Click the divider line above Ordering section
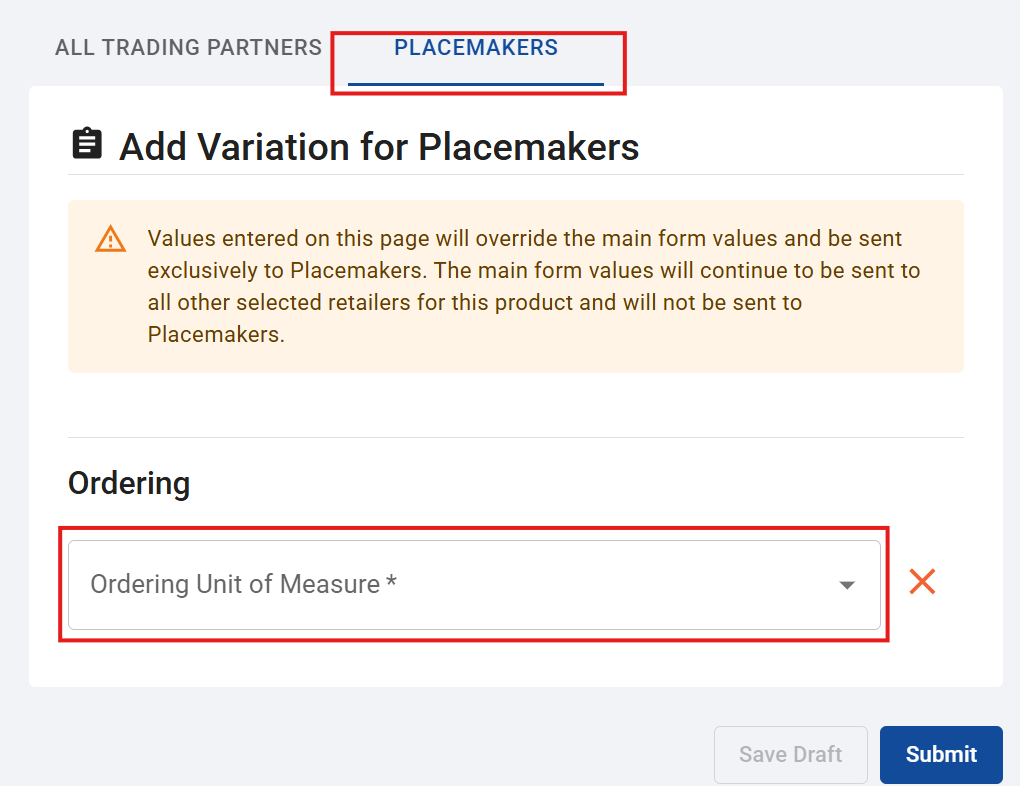 (x=516, y=437)
